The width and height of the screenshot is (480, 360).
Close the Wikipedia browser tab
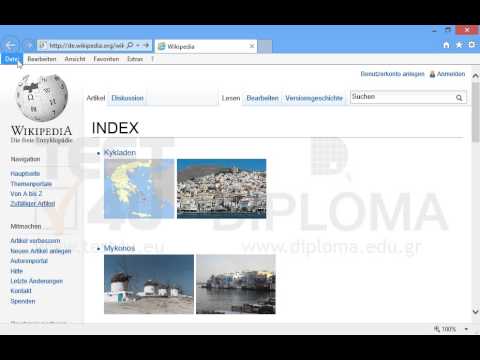click(x=252, y=46)
